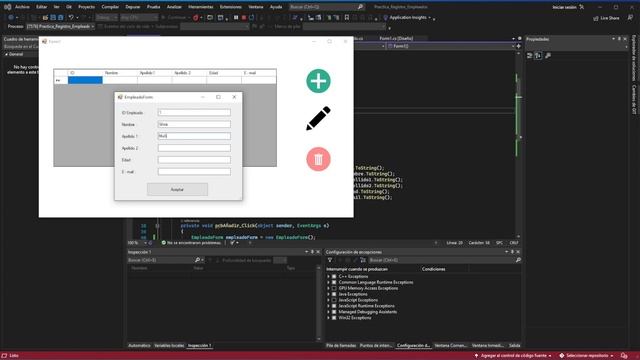
Task: Click the Live Share button
Action: 606,18
